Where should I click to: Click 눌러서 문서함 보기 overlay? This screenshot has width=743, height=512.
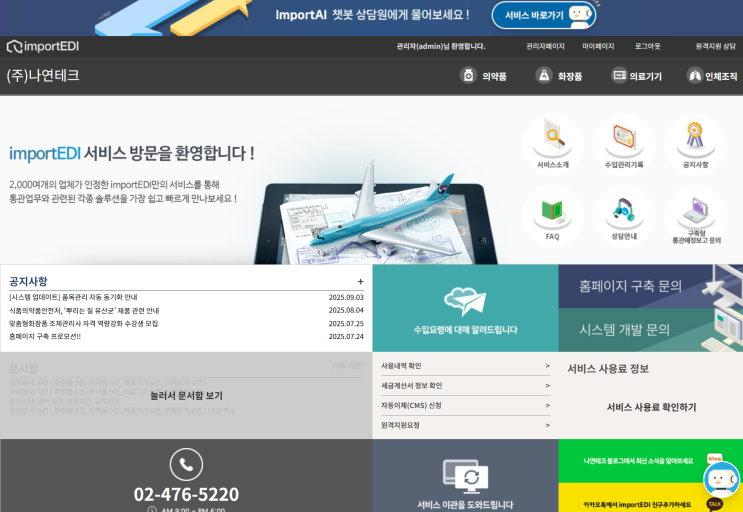pos(186,395)
